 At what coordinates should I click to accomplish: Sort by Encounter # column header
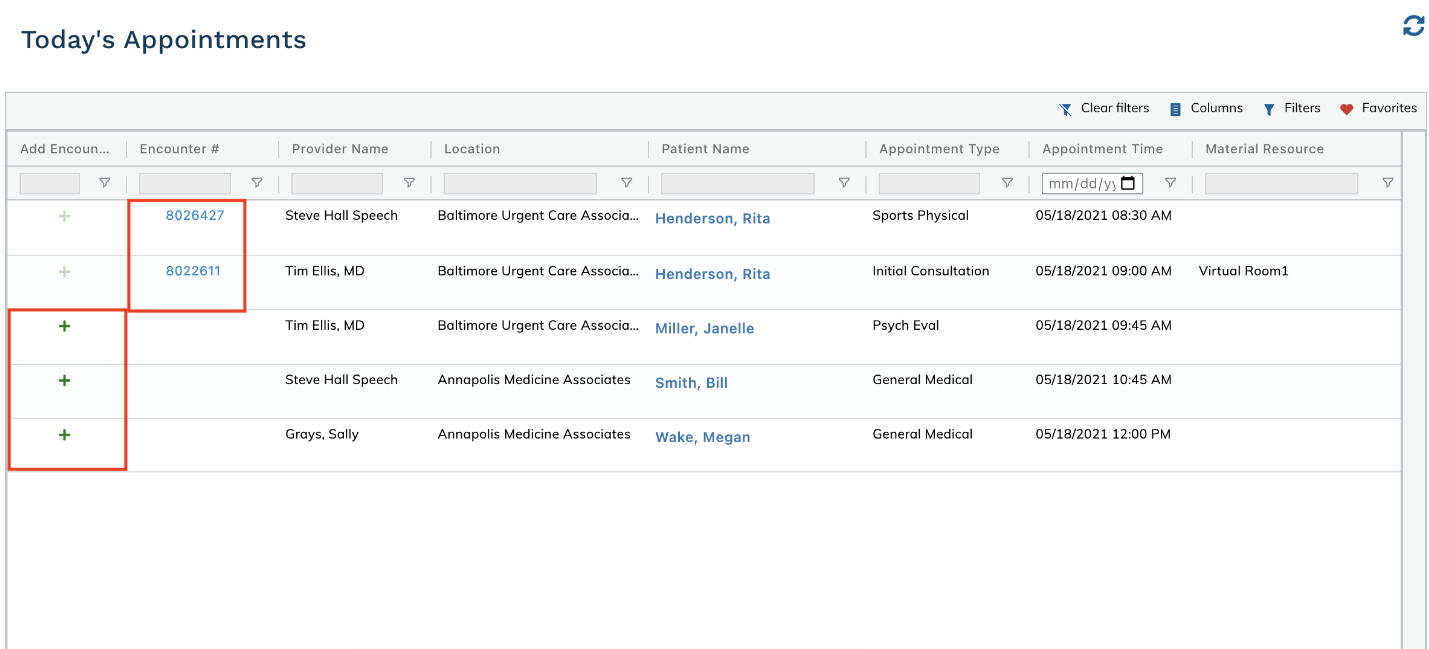pyautogui.click(x=180, y=149)
